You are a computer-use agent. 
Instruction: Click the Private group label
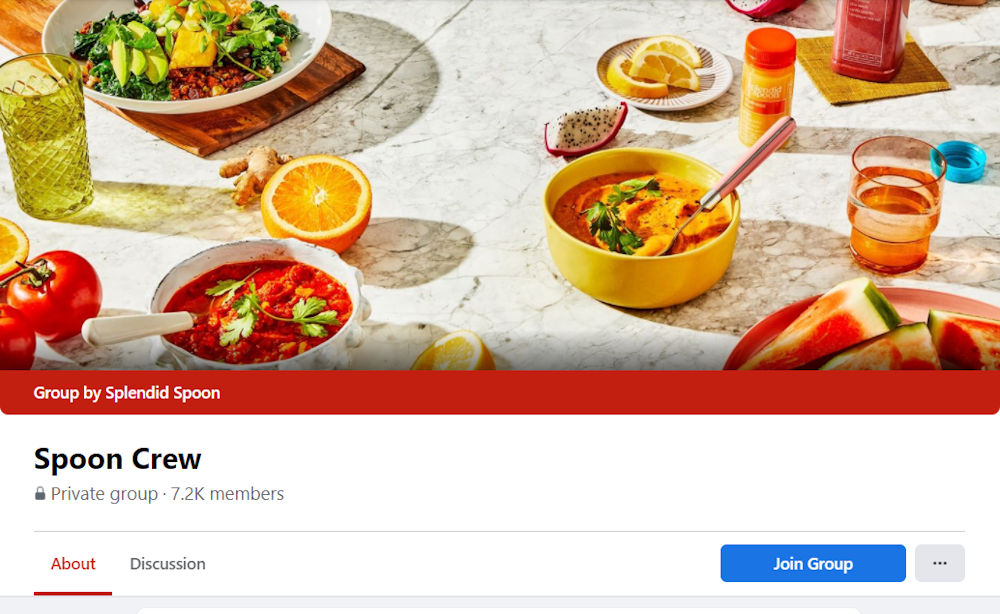click(104, 494)
